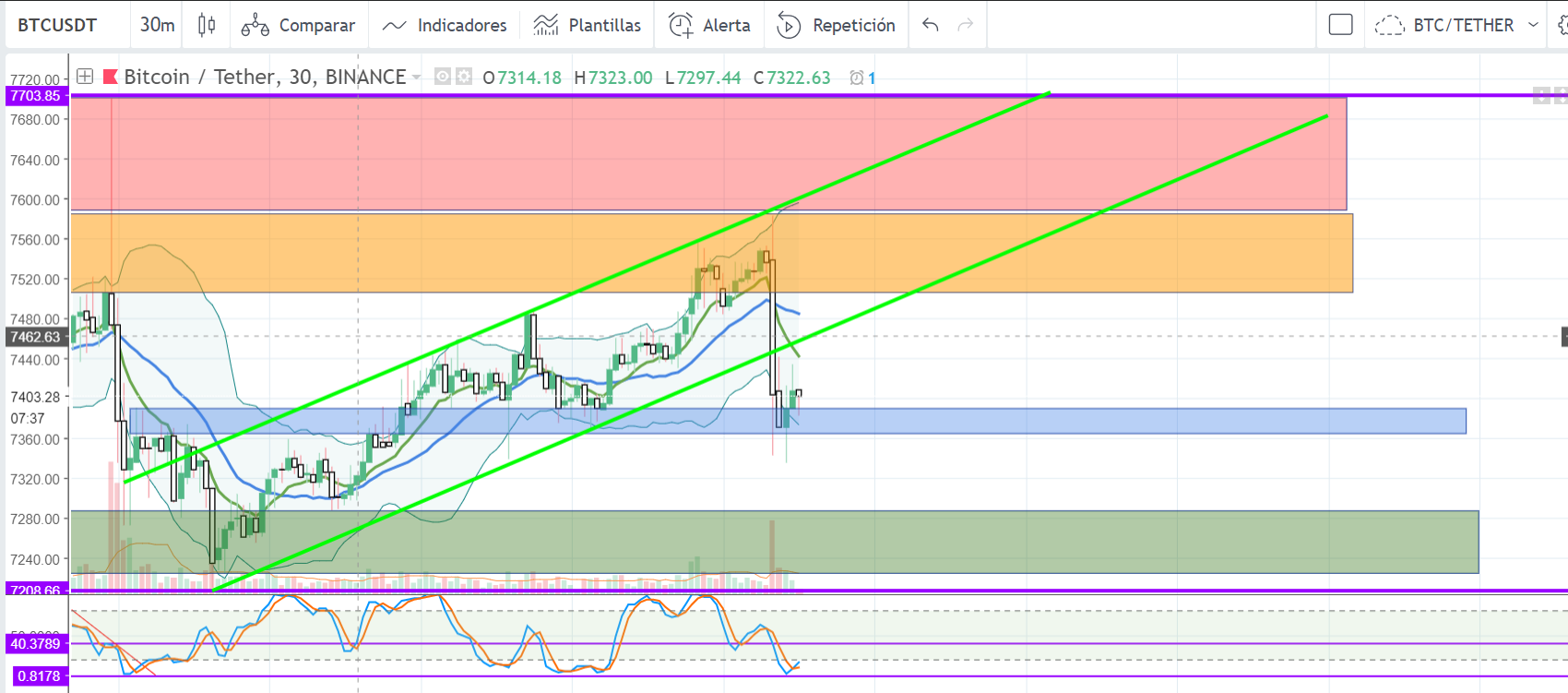Open the Bitcoin / Tether title dropdown arrow

pos(417,78)
